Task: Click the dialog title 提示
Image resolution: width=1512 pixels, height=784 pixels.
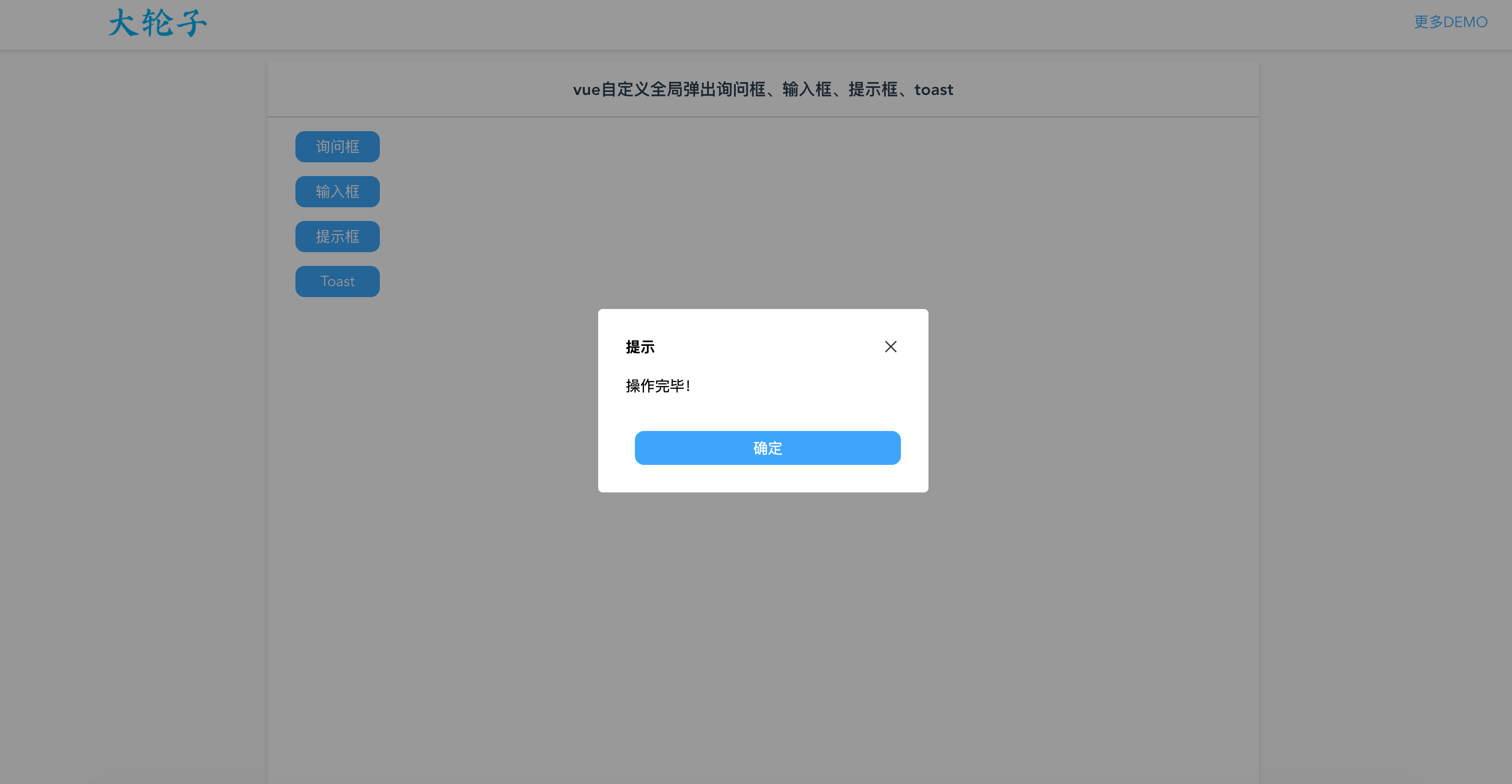Action: click(x=640, y=347)
